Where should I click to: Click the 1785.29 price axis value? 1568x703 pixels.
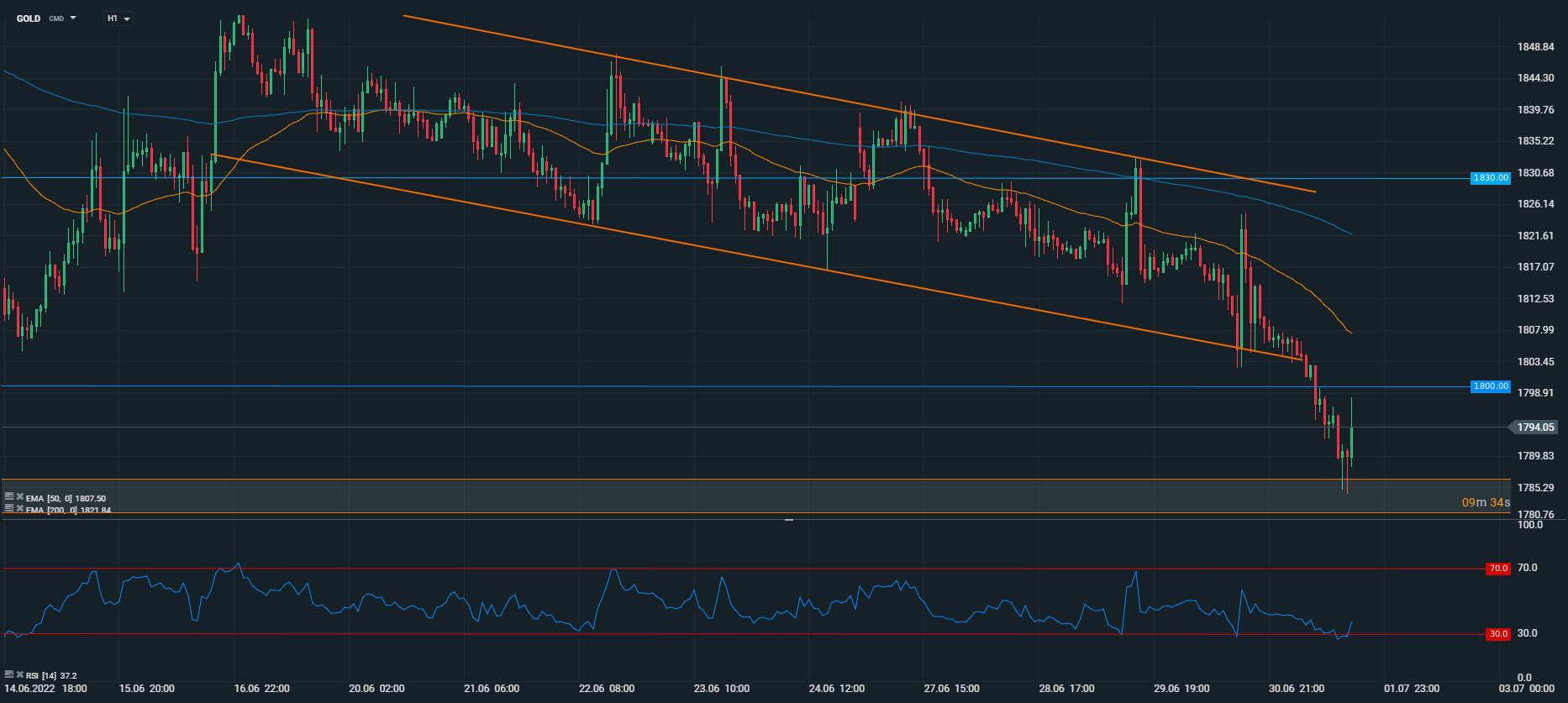click(x=1536, y=487)
